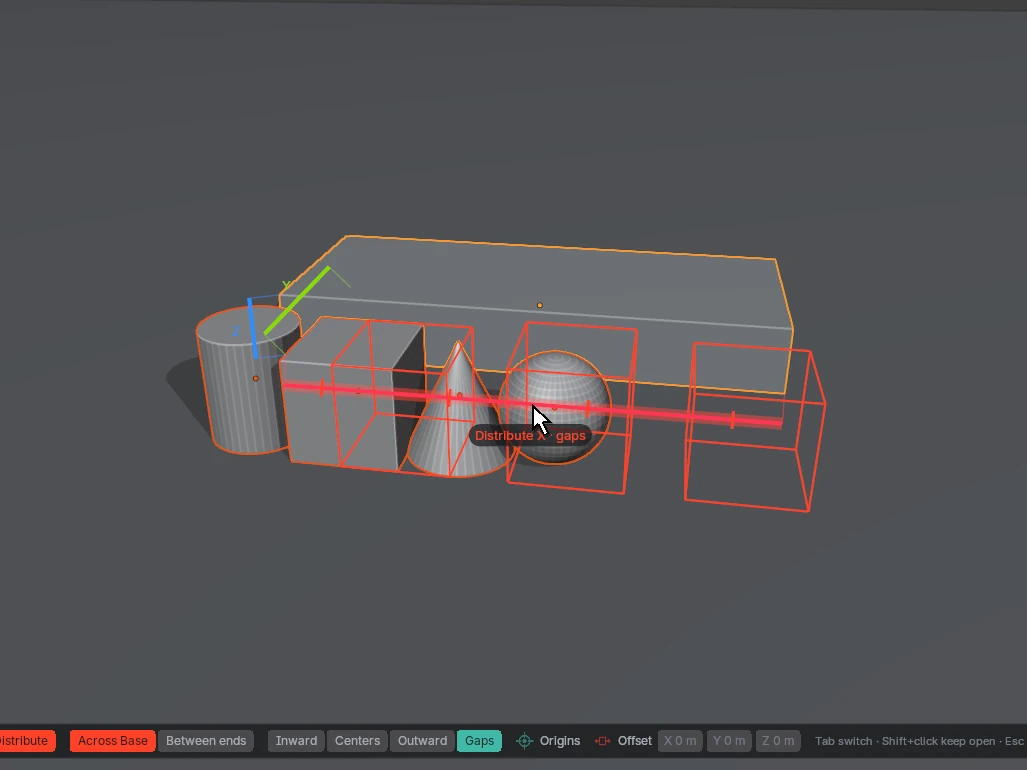Edit the Y 0 m offset field

729,741
